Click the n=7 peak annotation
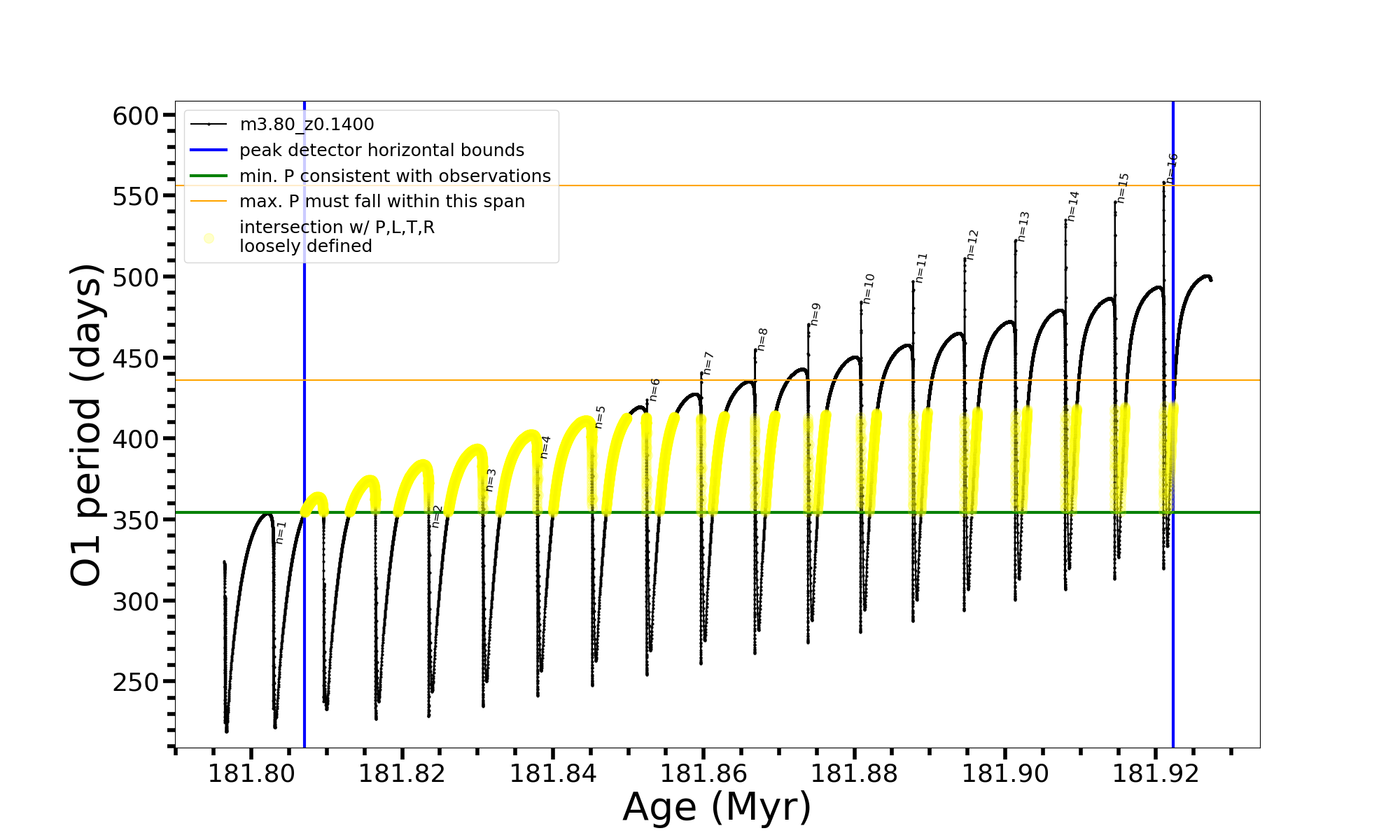 click(x=708, y=363)
